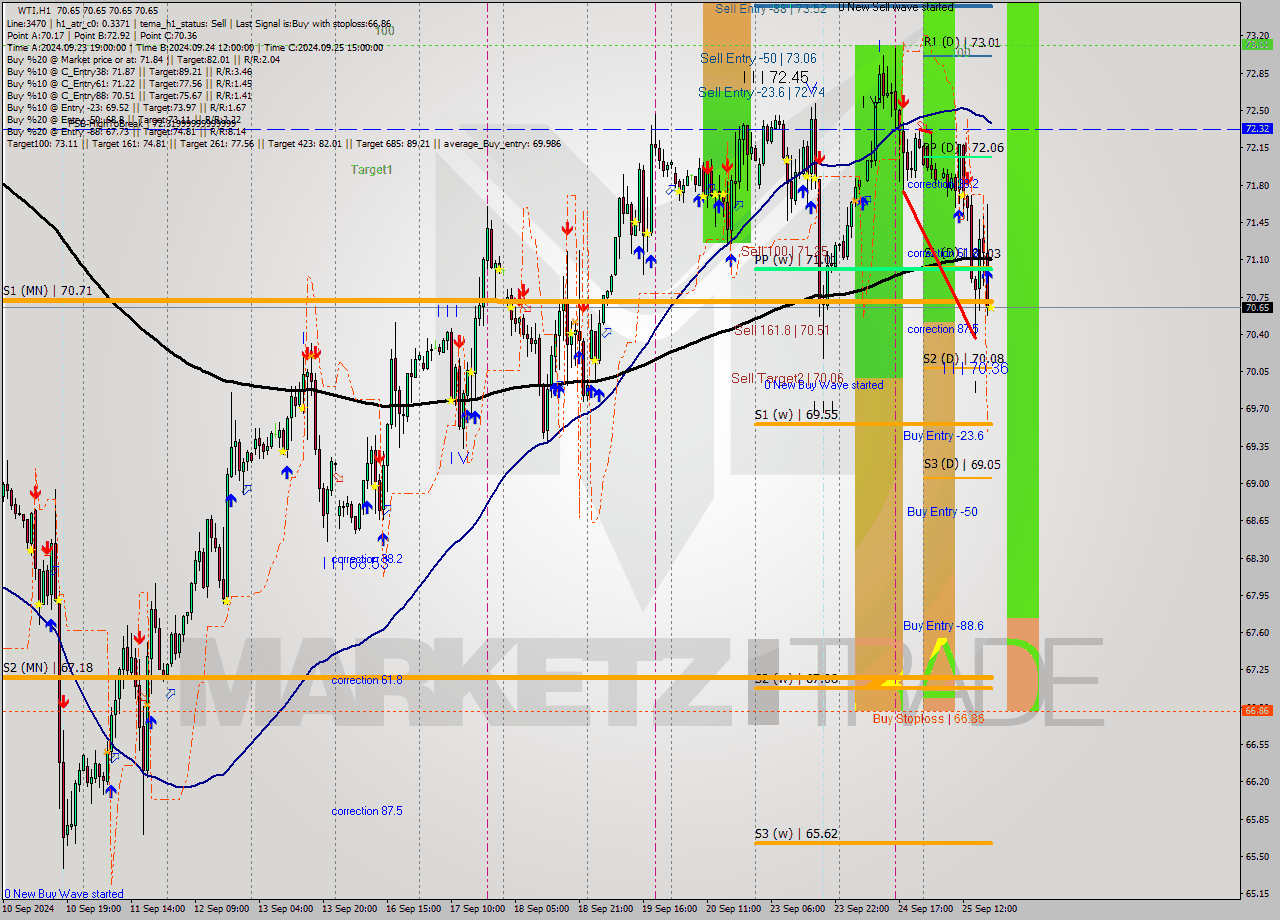Select the 'Line:3470' indicator status line

click(x=199, y=23)
